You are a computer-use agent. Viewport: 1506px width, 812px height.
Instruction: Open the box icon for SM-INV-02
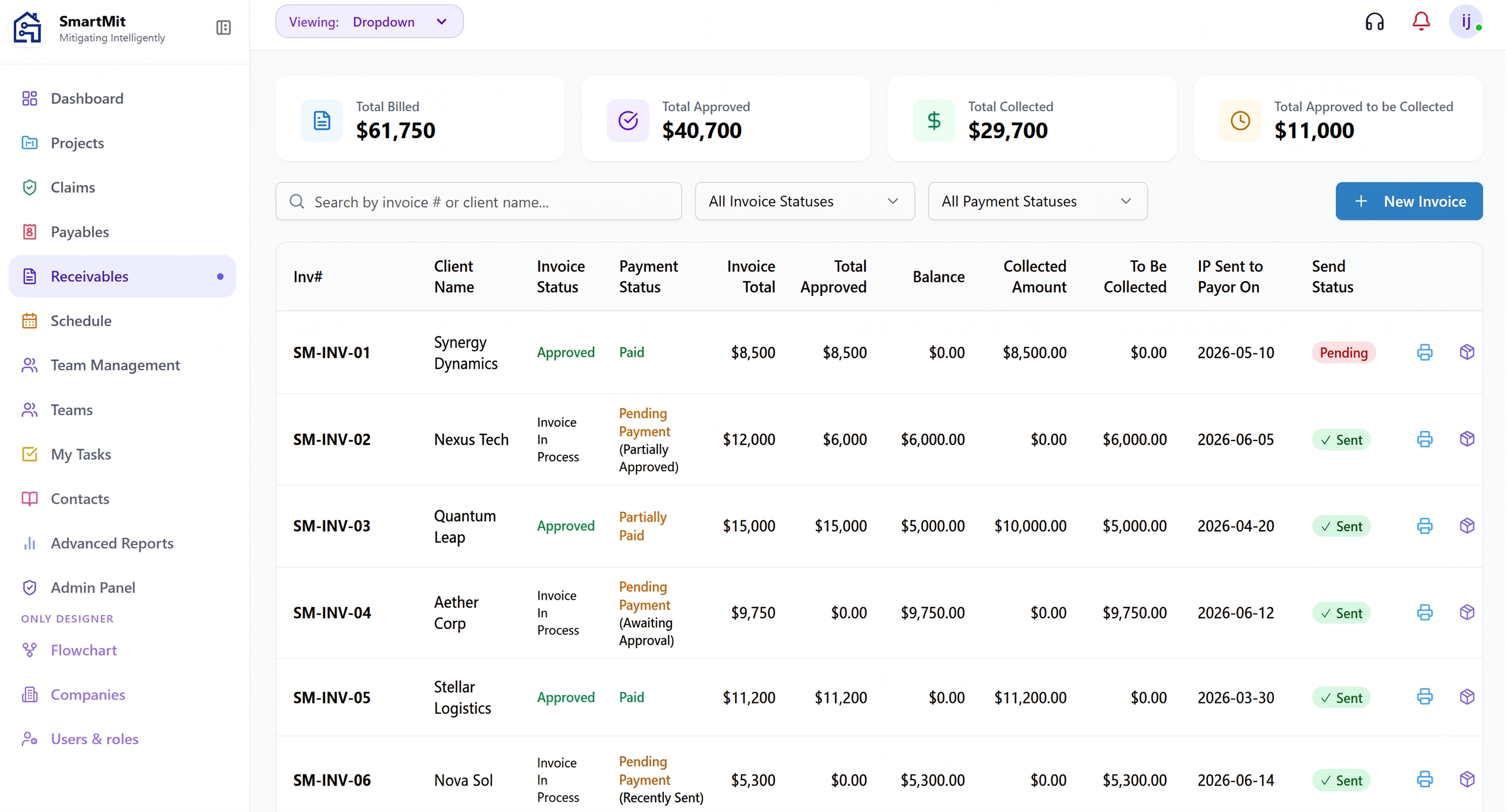1467,439
